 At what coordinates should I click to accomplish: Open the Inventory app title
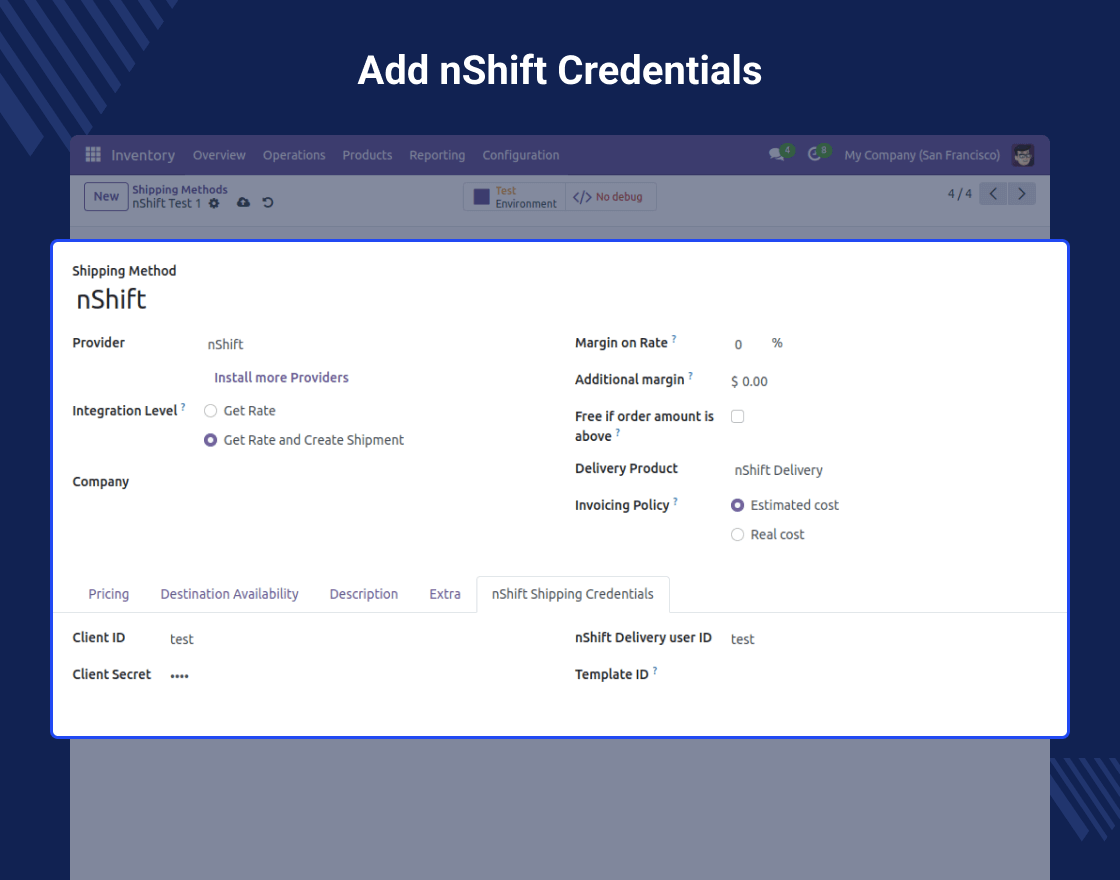coord(143,155)
